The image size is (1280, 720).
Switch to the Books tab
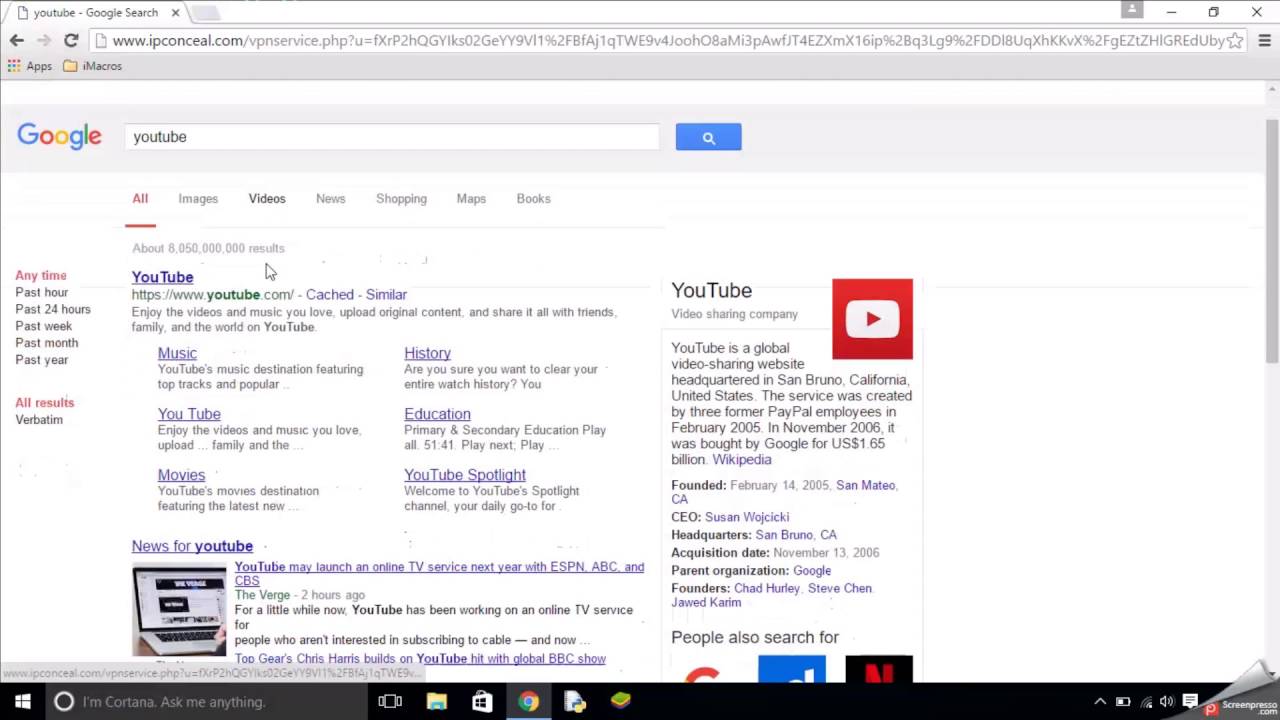pos(533,198)
